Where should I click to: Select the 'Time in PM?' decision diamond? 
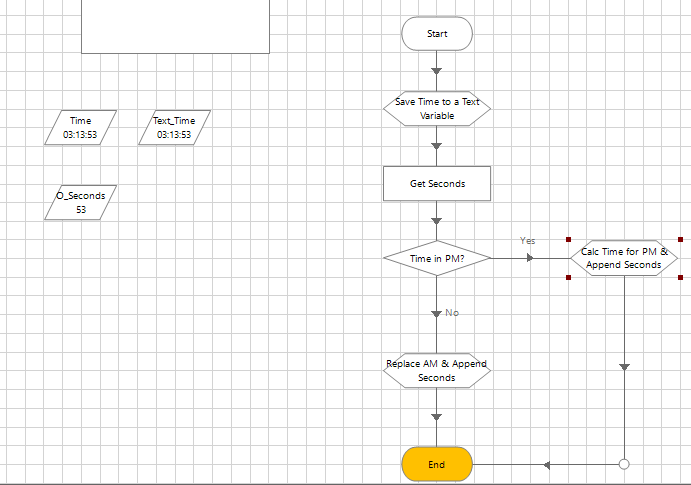pyautogui.click(x=437, y=258)
